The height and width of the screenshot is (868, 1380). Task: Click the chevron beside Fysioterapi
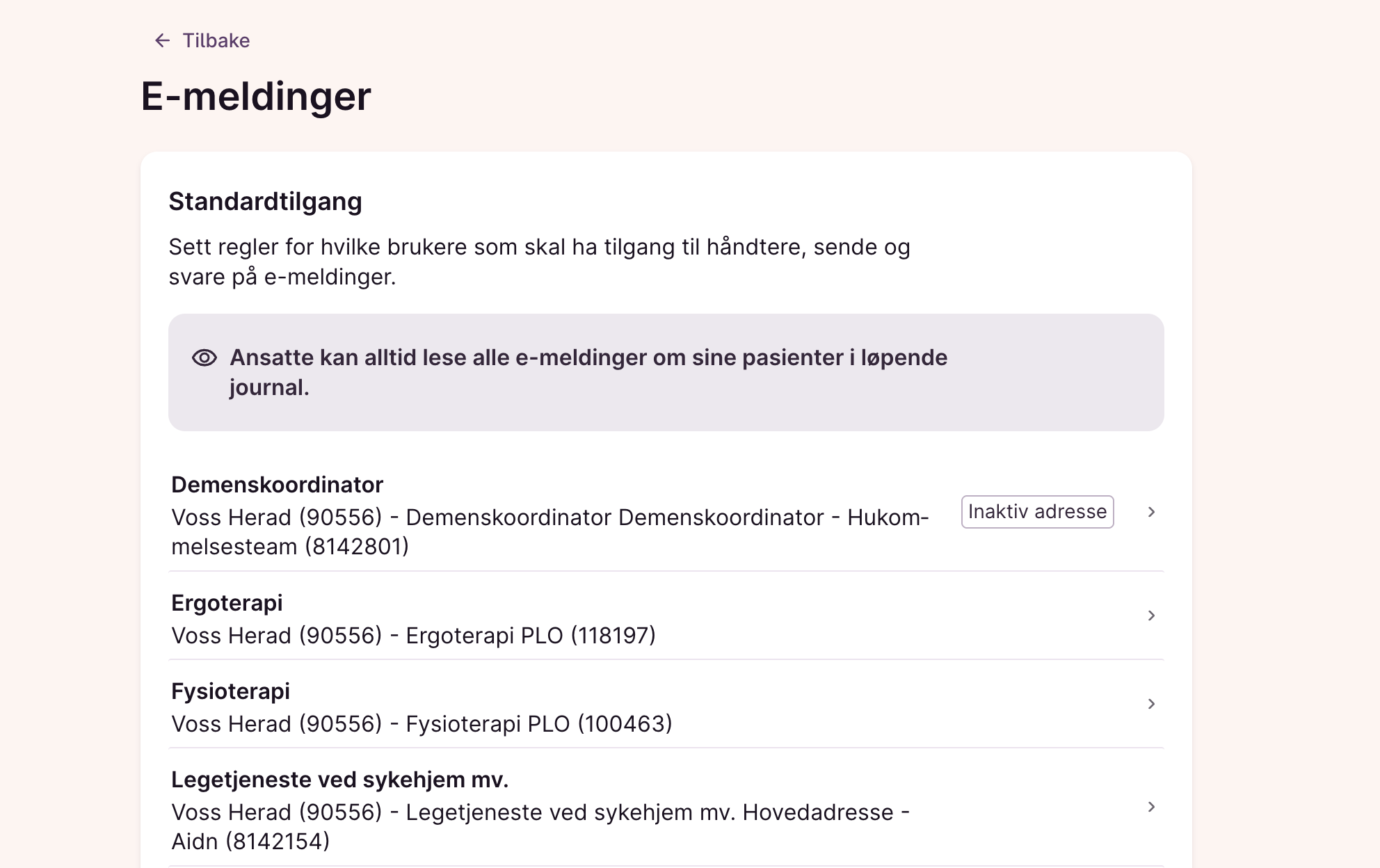pyautogui.click(x=1151, y=704)
